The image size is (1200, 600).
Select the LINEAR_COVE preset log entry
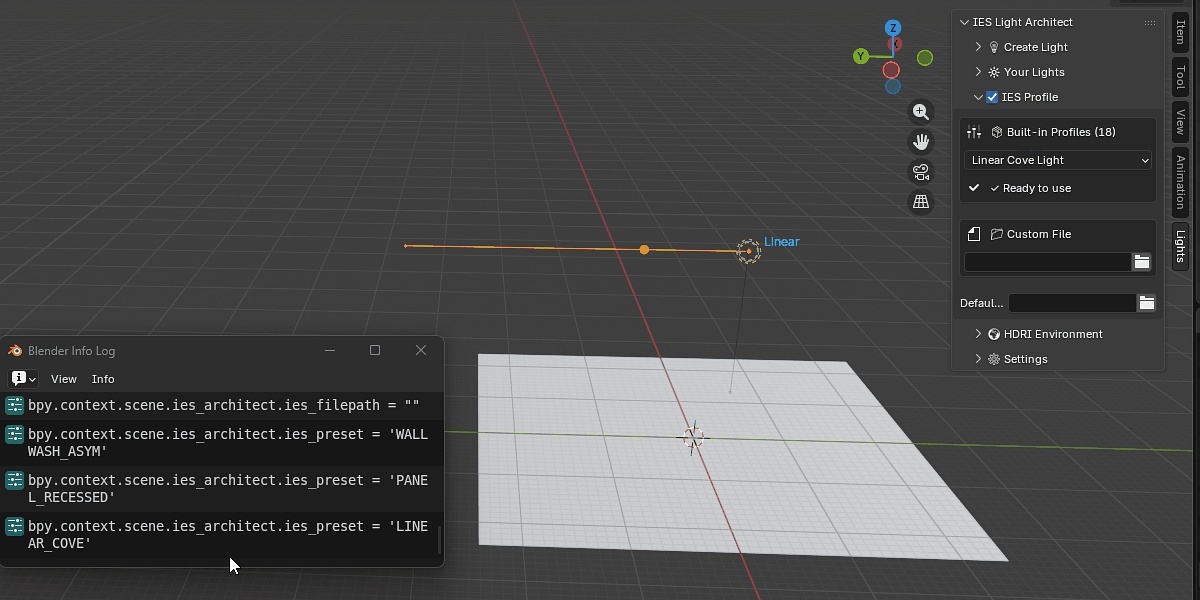pyautogui.click(x=220, y=535)
